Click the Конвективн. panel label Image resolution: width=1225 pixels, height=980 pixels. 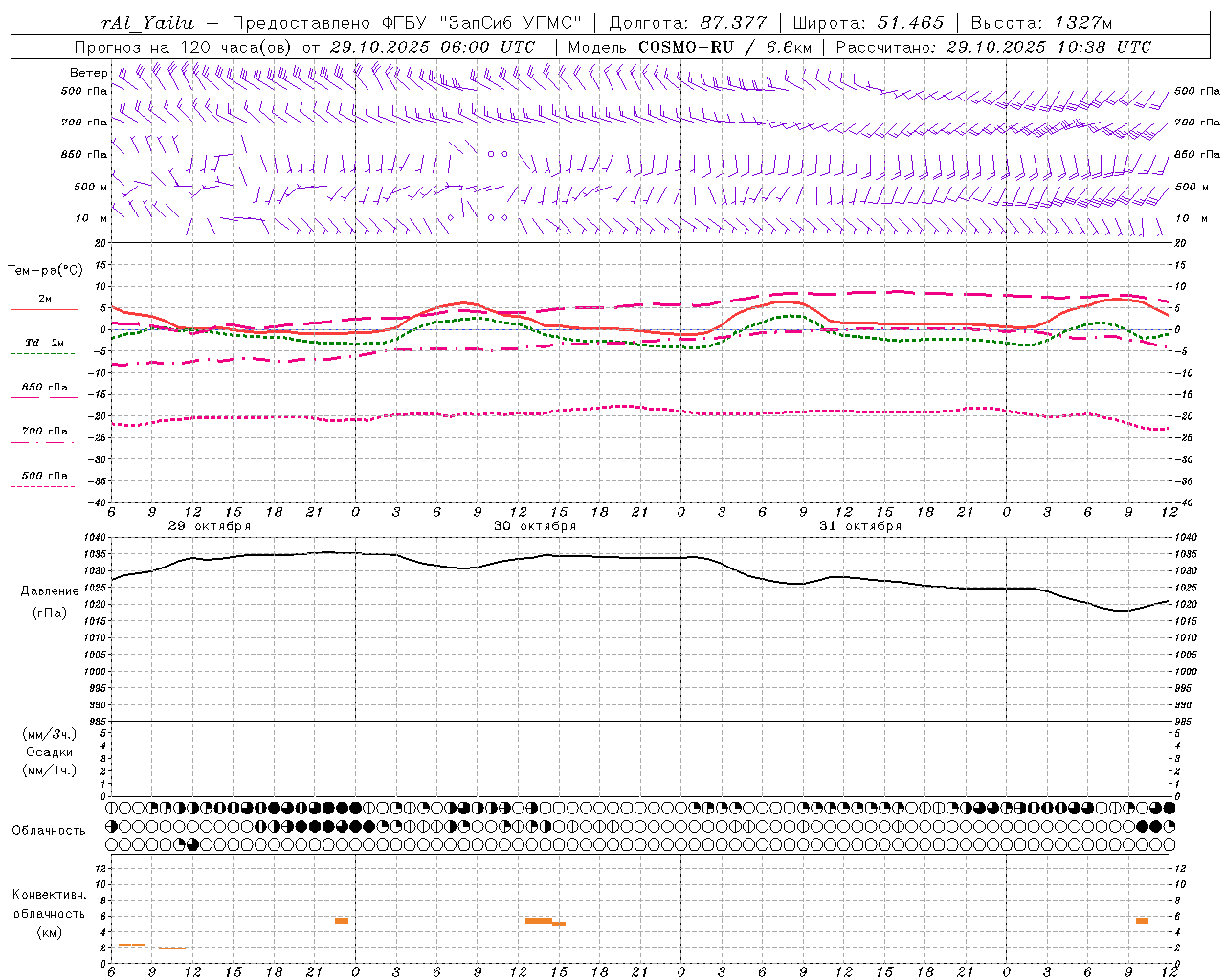tap(49, 895)
